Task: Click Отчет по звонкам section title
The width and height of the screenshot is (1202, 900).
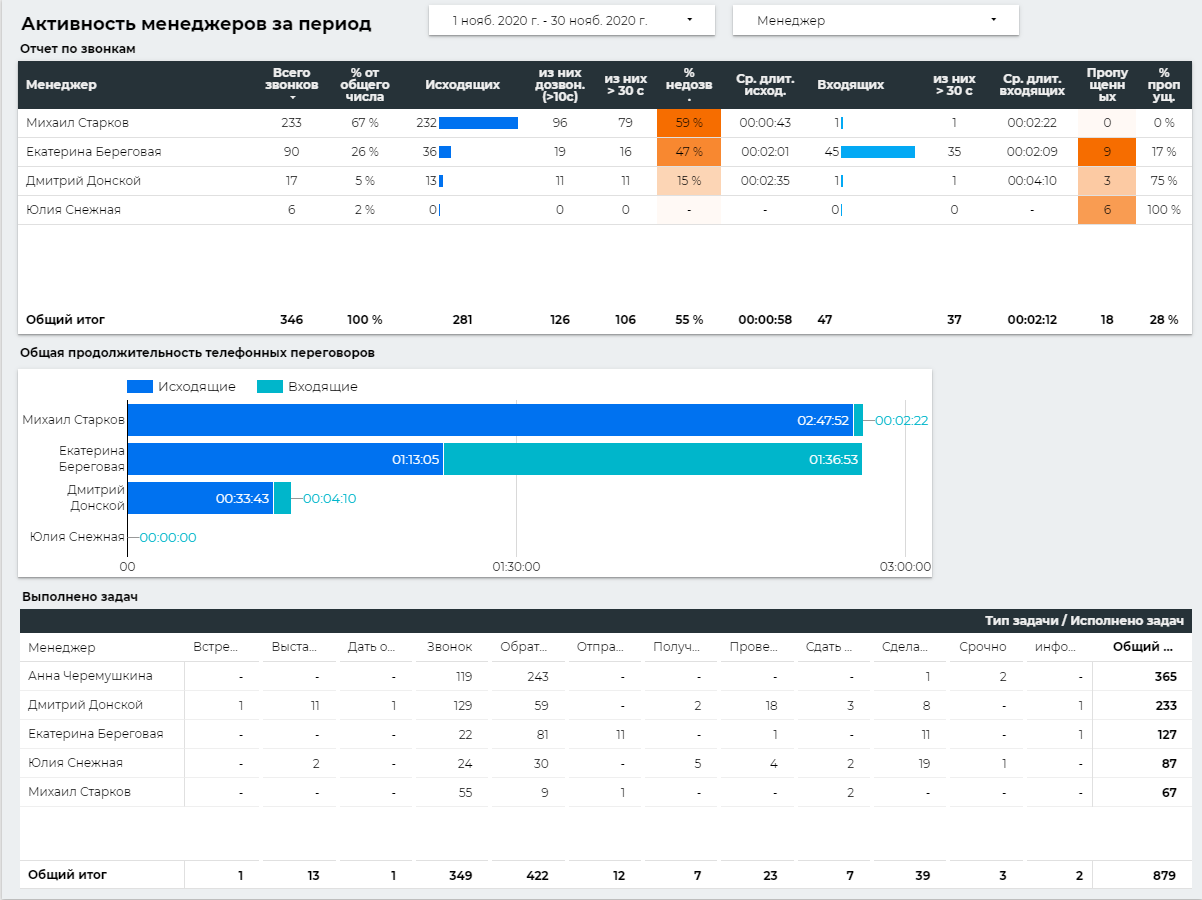Action: coord(78,48)
